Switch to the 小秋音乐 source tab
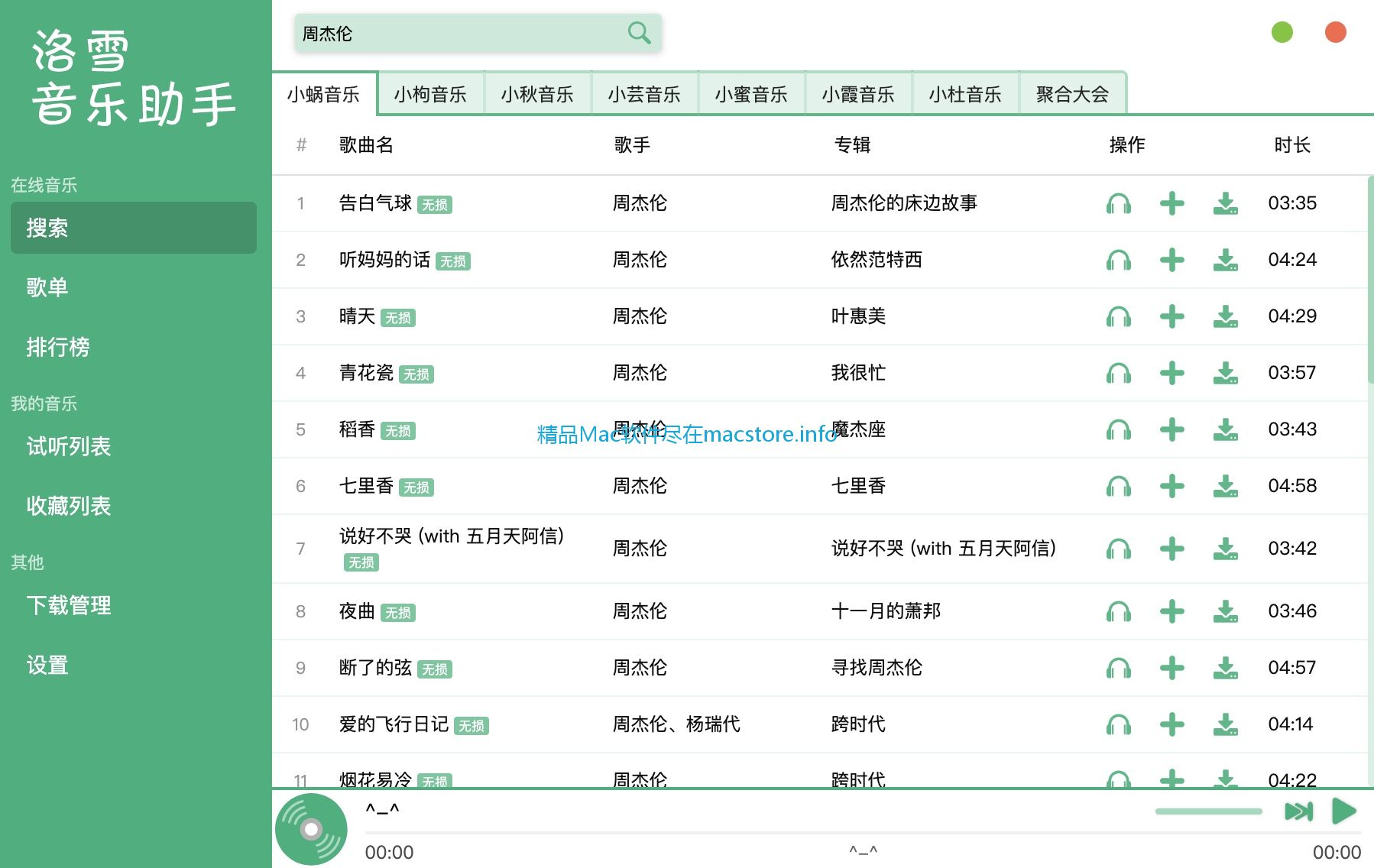Screen dimensions: 1374x868 point(537,94)
